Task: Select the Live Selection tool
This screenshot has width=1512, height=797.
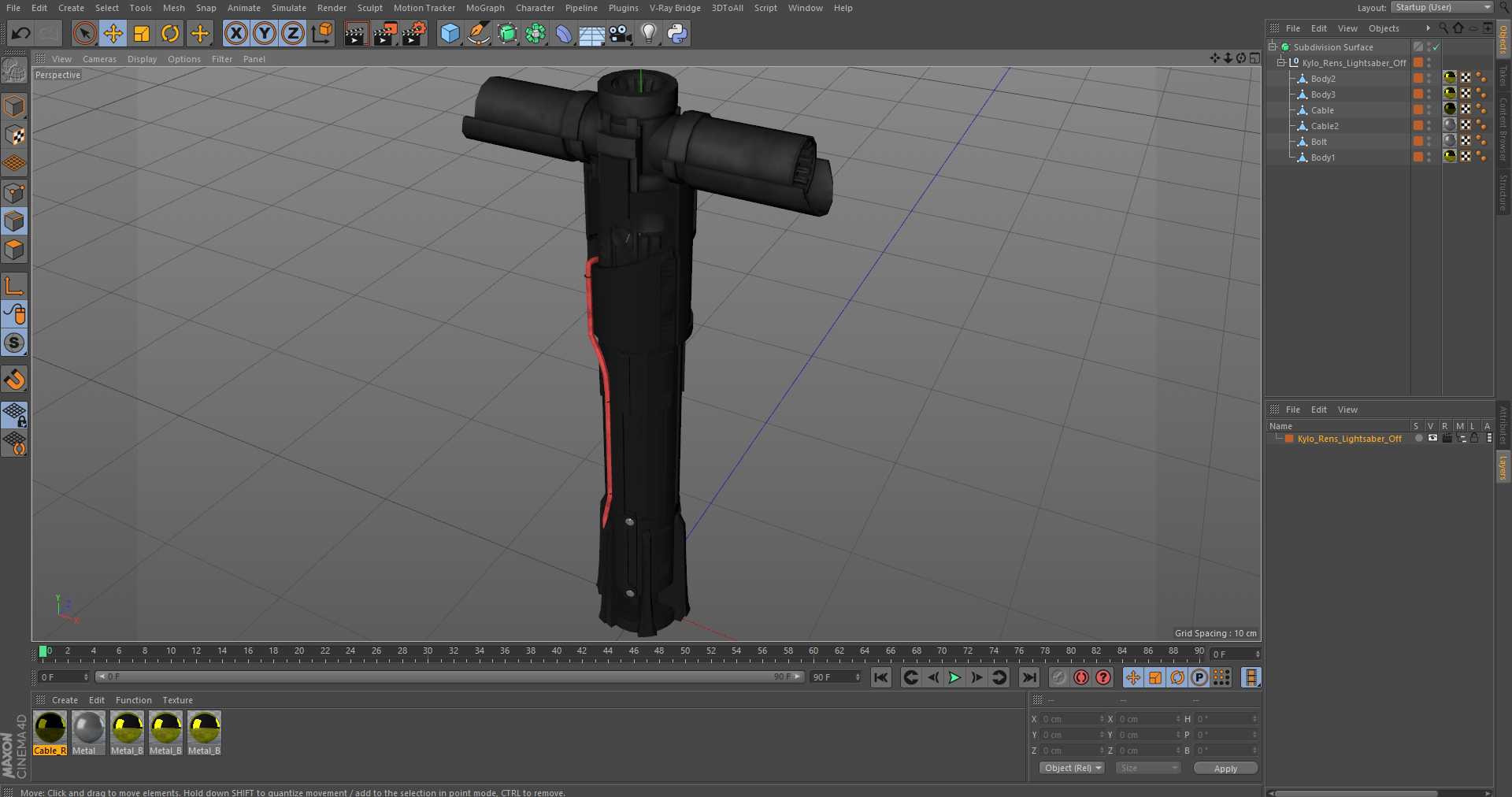Action: pyautogui.click(x=84, y=33)
